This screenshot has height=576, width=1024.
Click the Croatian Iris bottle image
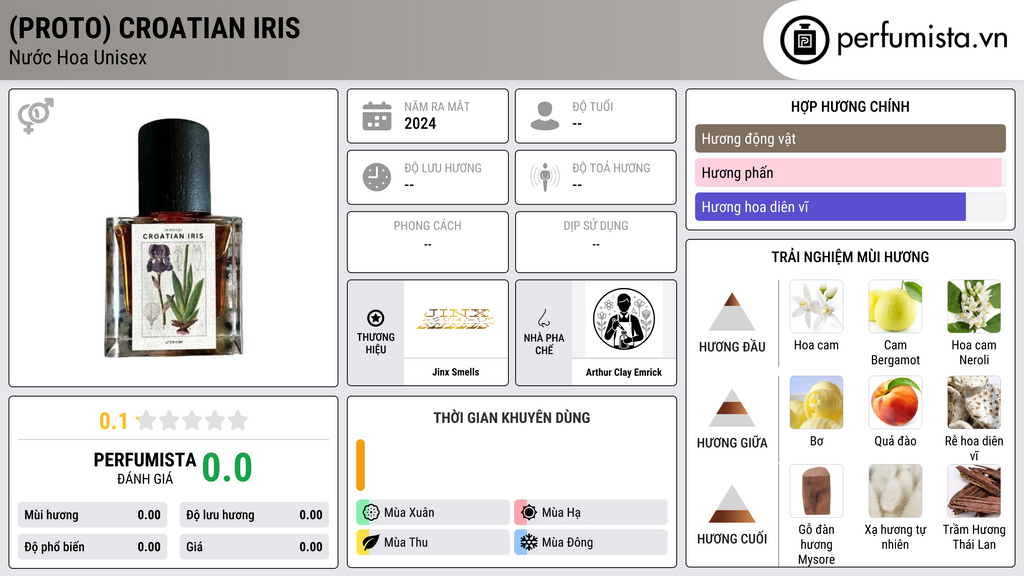point(174,238)
